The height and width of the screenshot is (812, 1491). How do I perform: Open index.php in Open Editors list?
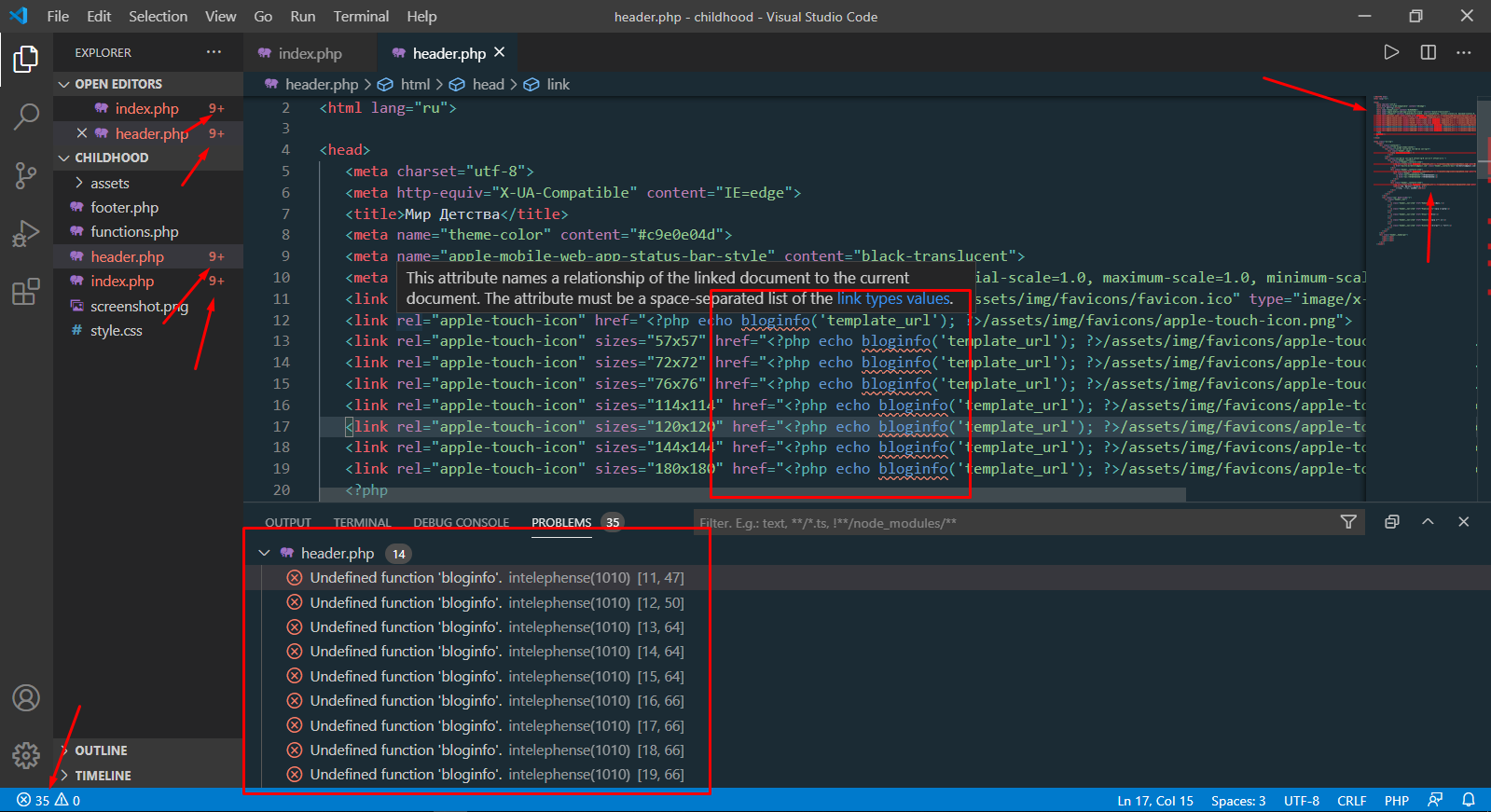146,109
